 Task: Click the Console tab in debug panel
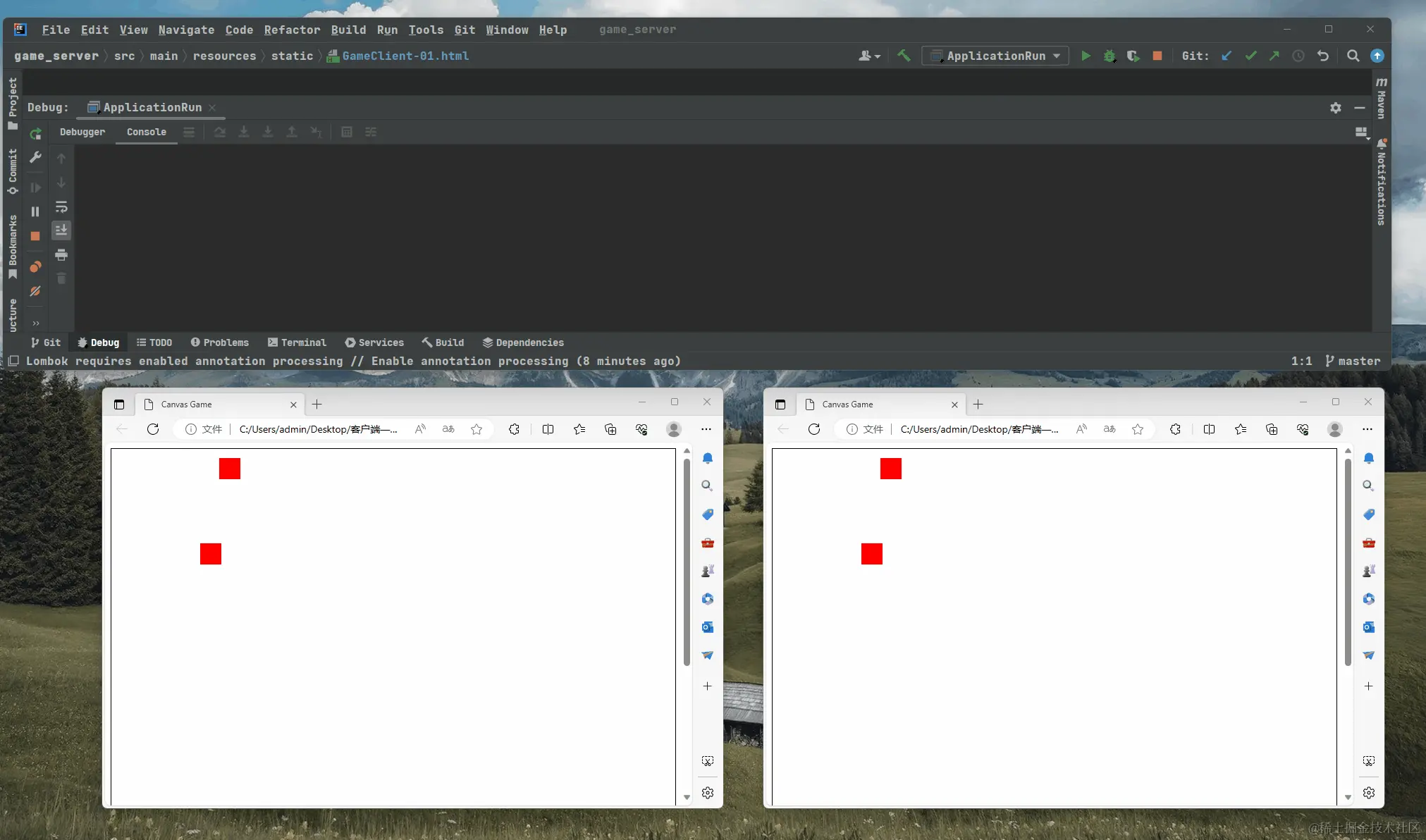tap(146, 131)
